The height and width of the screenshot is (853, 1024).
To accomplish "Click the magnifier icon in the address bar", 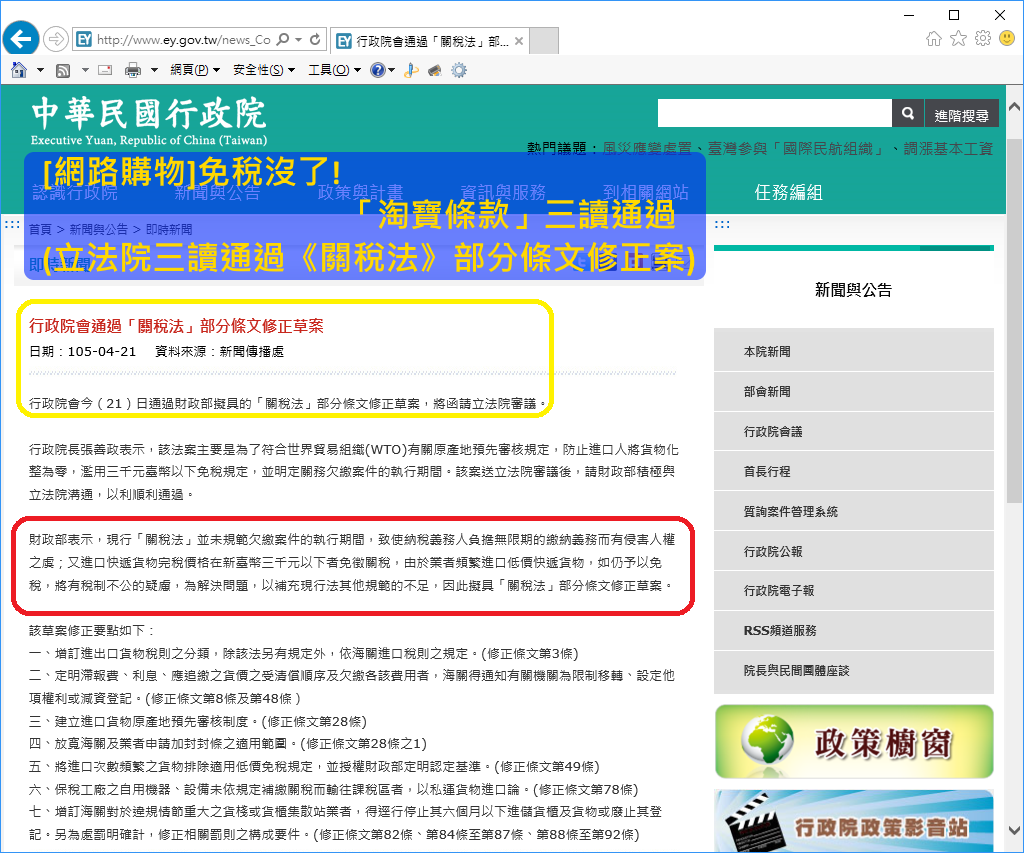I will [283, 39].
